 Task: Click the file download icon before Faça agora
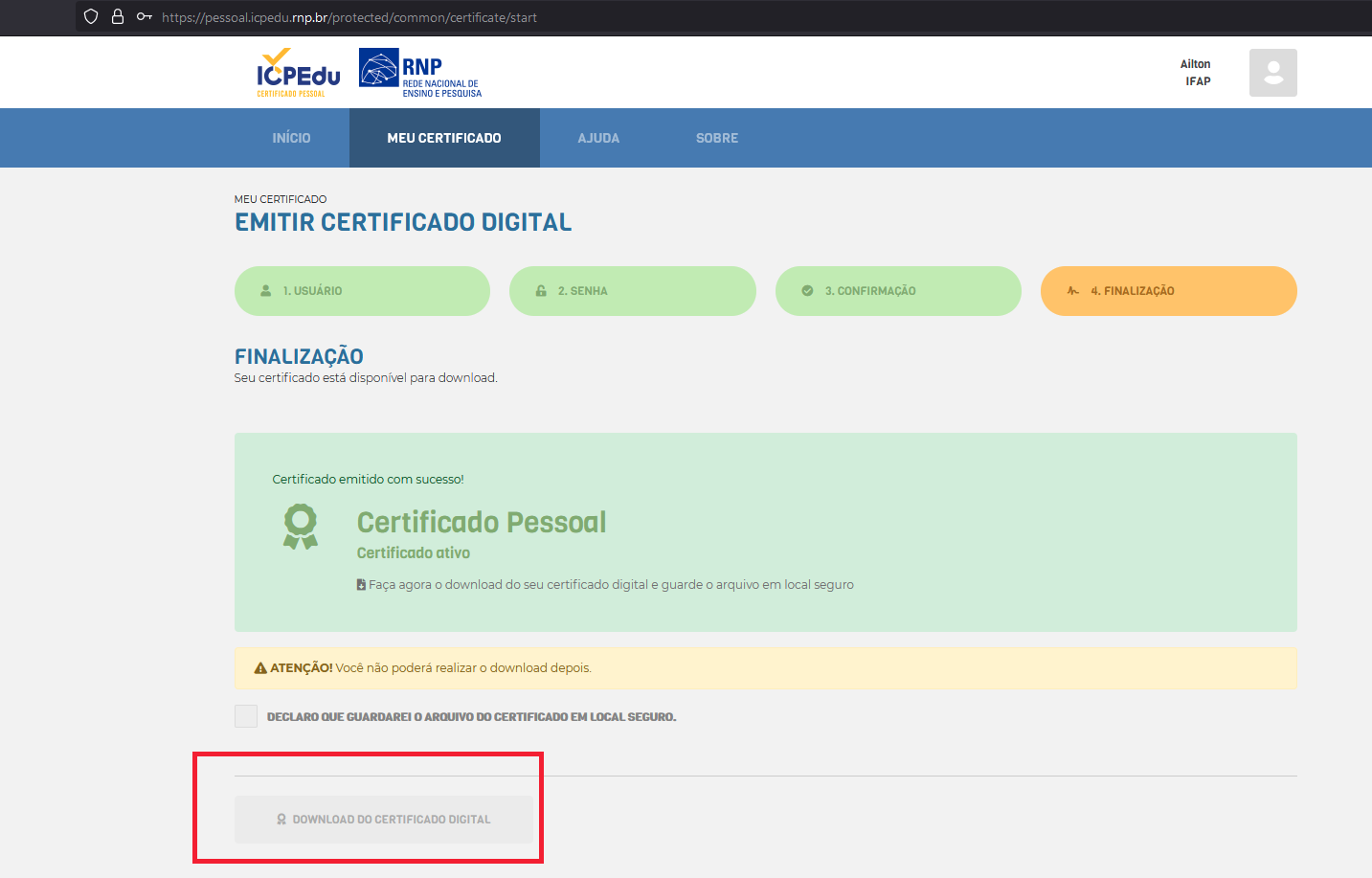point(361,585)
